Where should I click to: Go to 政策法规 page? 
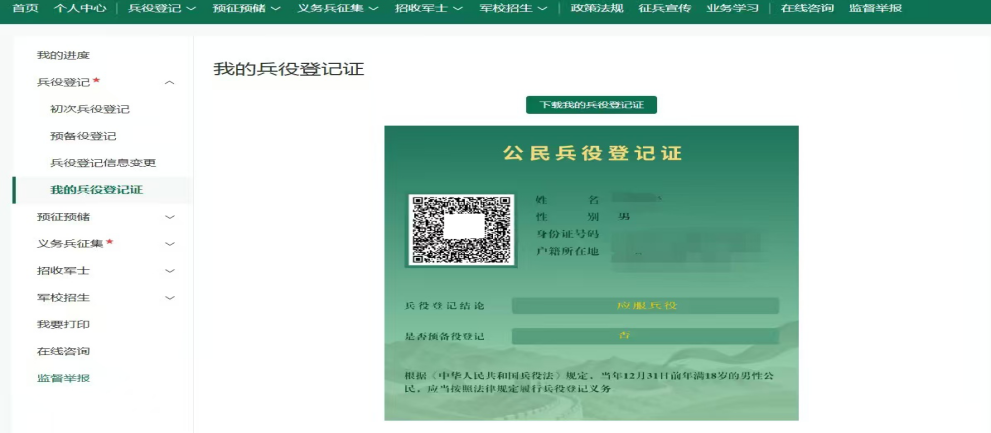[x=597, y=8]
